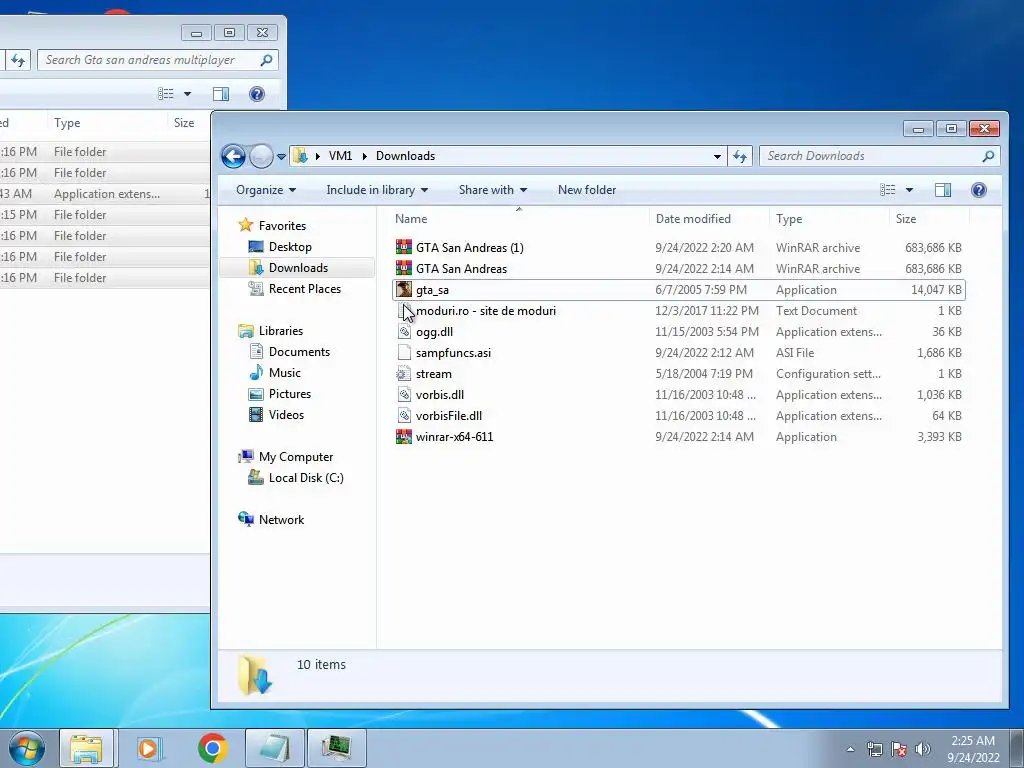The image size is (1024, 768).
Task: Click the magnifier icon in Search Downloads
Action: [x=988, y=156]
